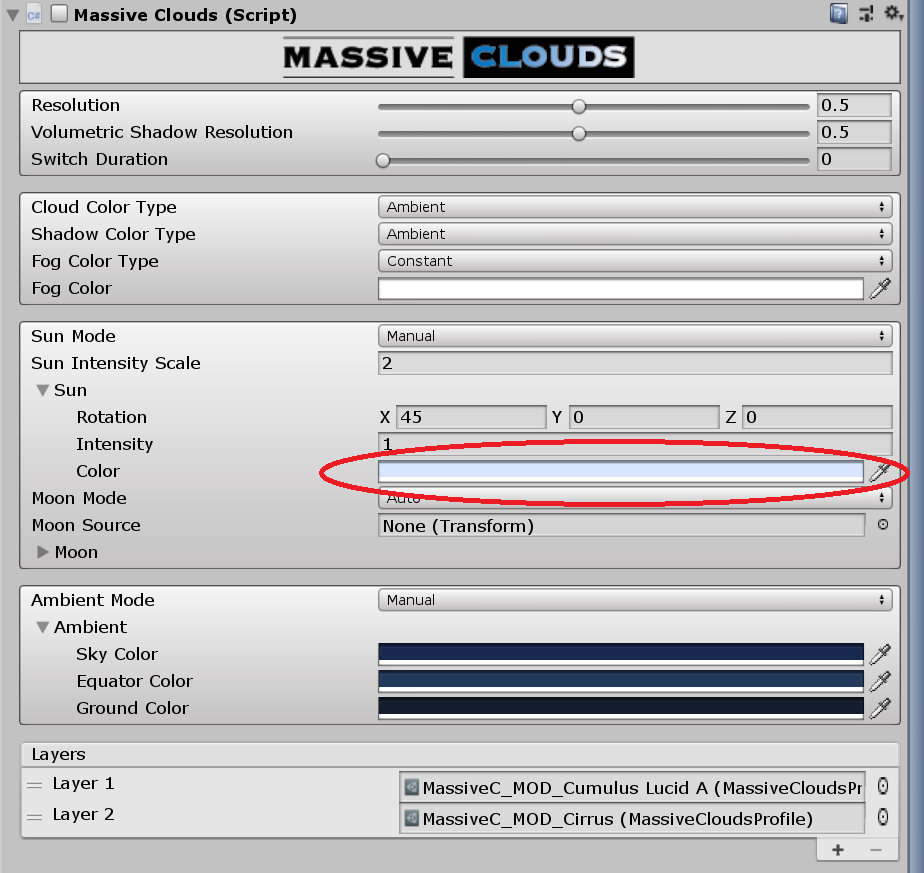
Task: Click the Switch Duration slider handle
Action: (383, 160)
